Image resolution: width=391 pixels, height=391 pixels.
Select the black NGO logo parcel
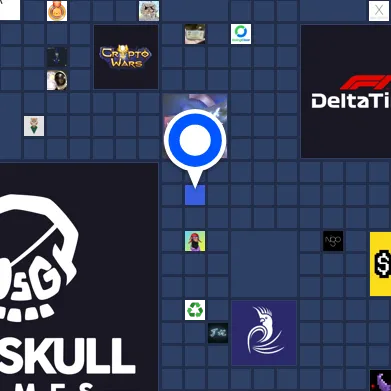pos(333,241)
